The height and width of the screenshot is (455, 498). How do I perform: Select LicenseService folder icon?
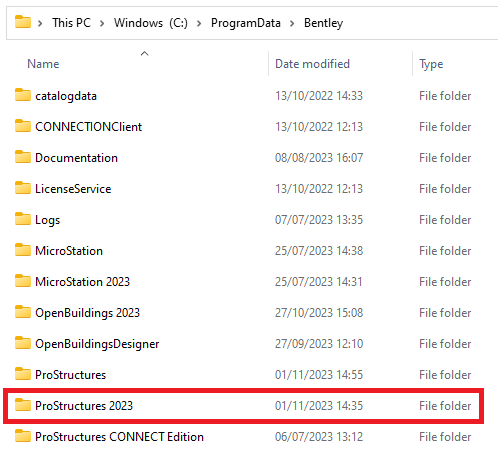[23, 188]
